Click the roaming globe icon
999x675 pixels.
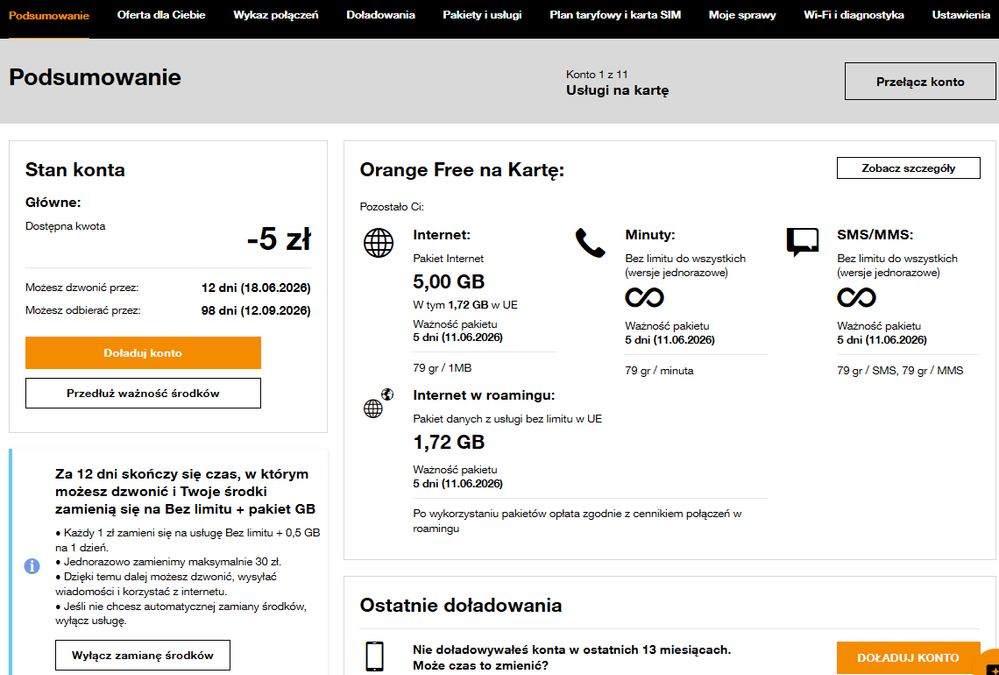click(378, 403)
